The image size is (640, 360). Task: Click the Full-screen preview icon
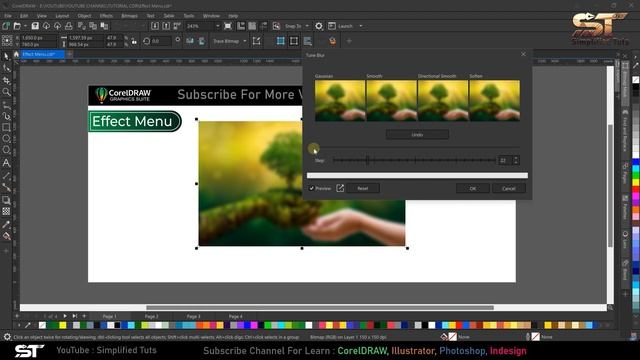pos(228,26)
